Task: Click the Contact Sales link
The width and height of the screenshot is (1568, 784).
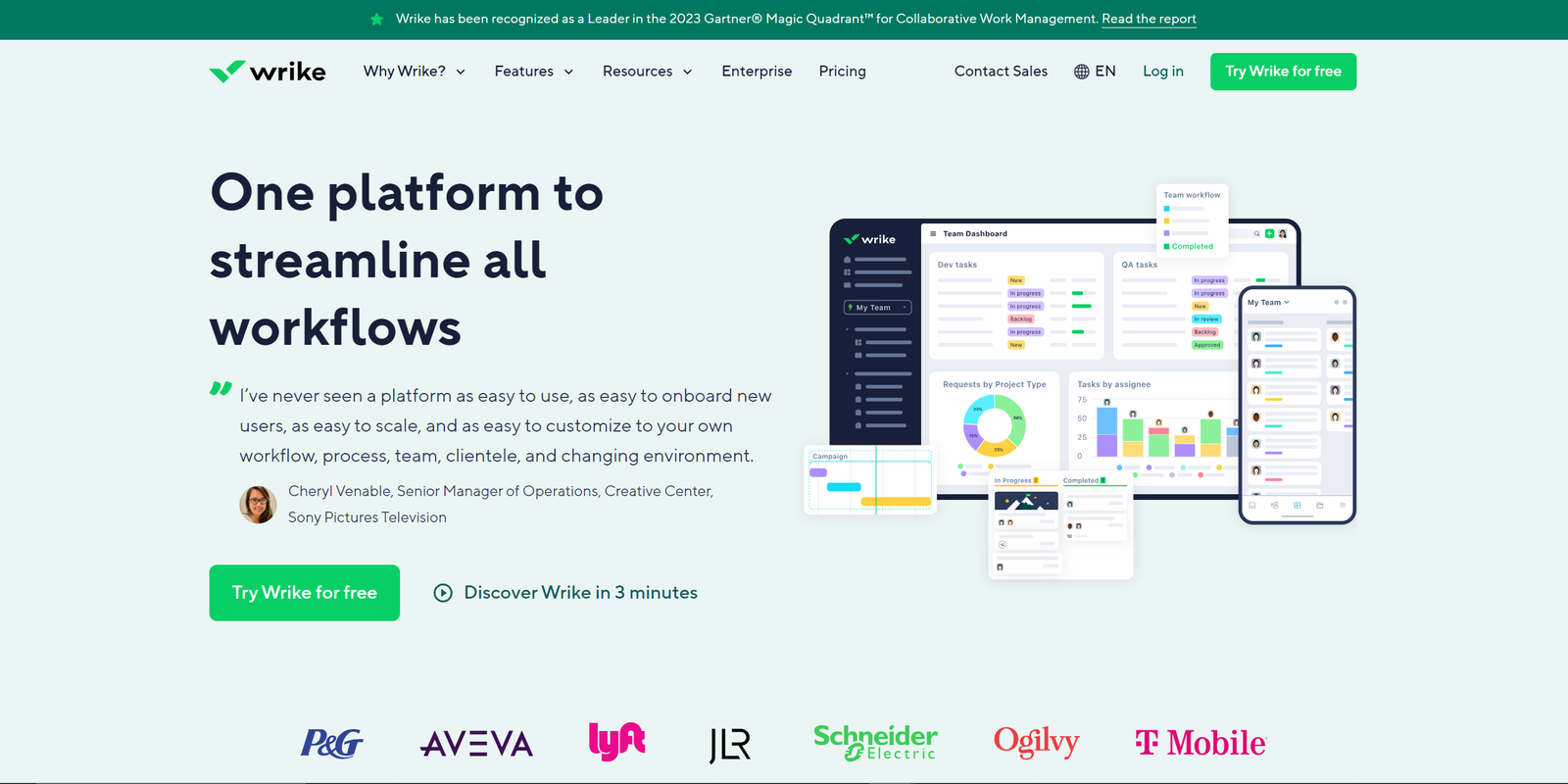Action: point(1001,72)
